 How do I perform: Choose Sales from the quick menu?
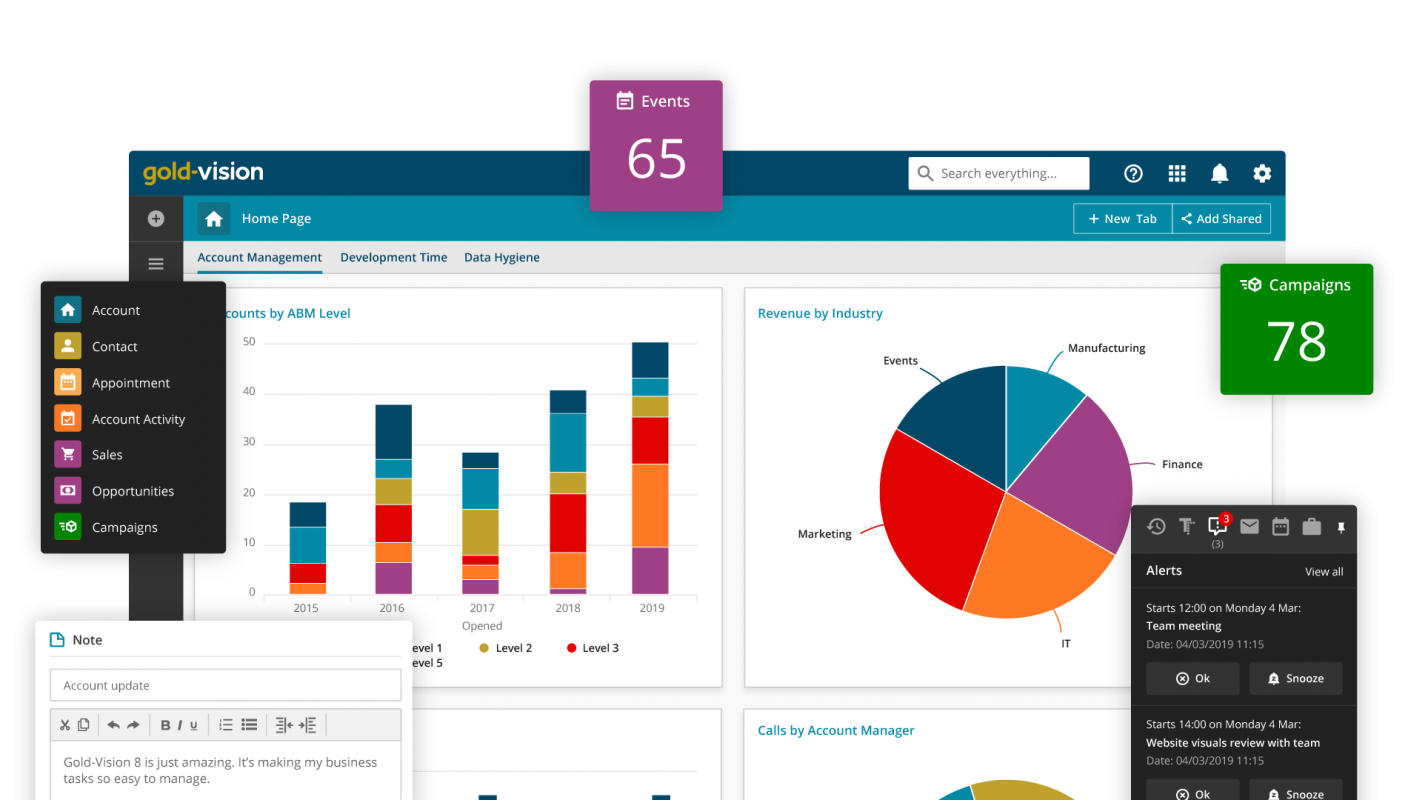[88, 454]
